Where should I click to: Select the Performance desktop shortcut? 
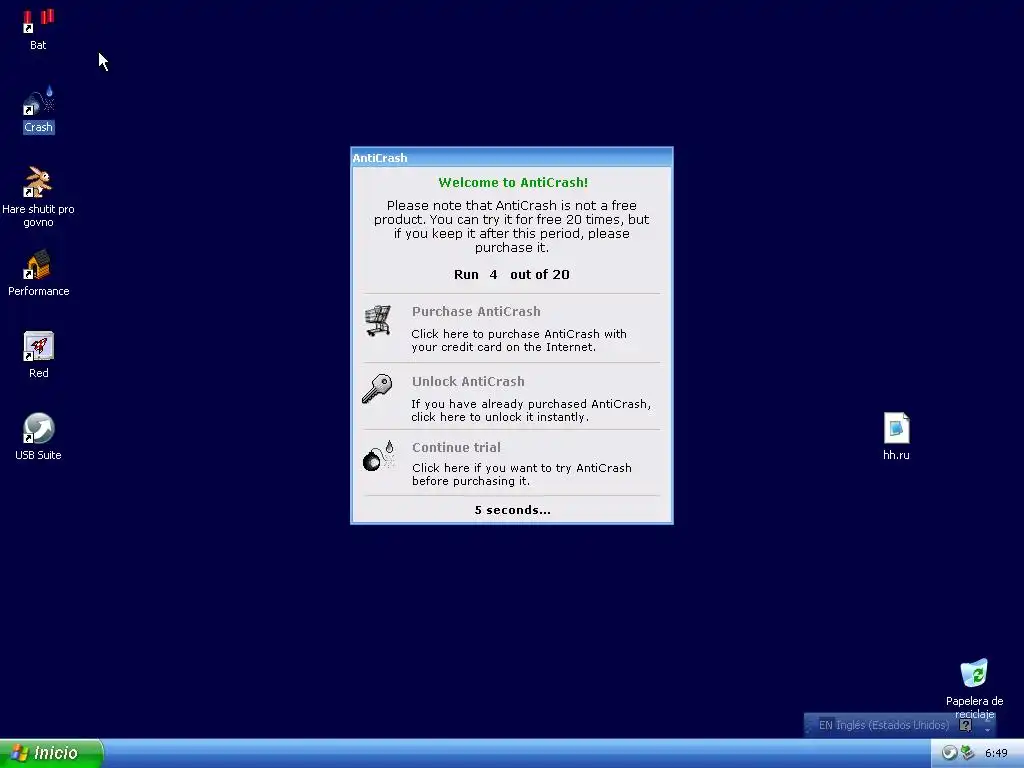click(38, 273)
